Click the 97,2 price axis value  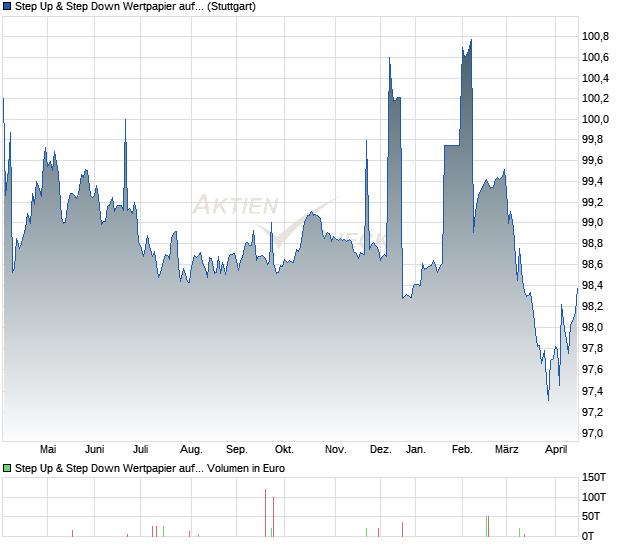[592, 412]
